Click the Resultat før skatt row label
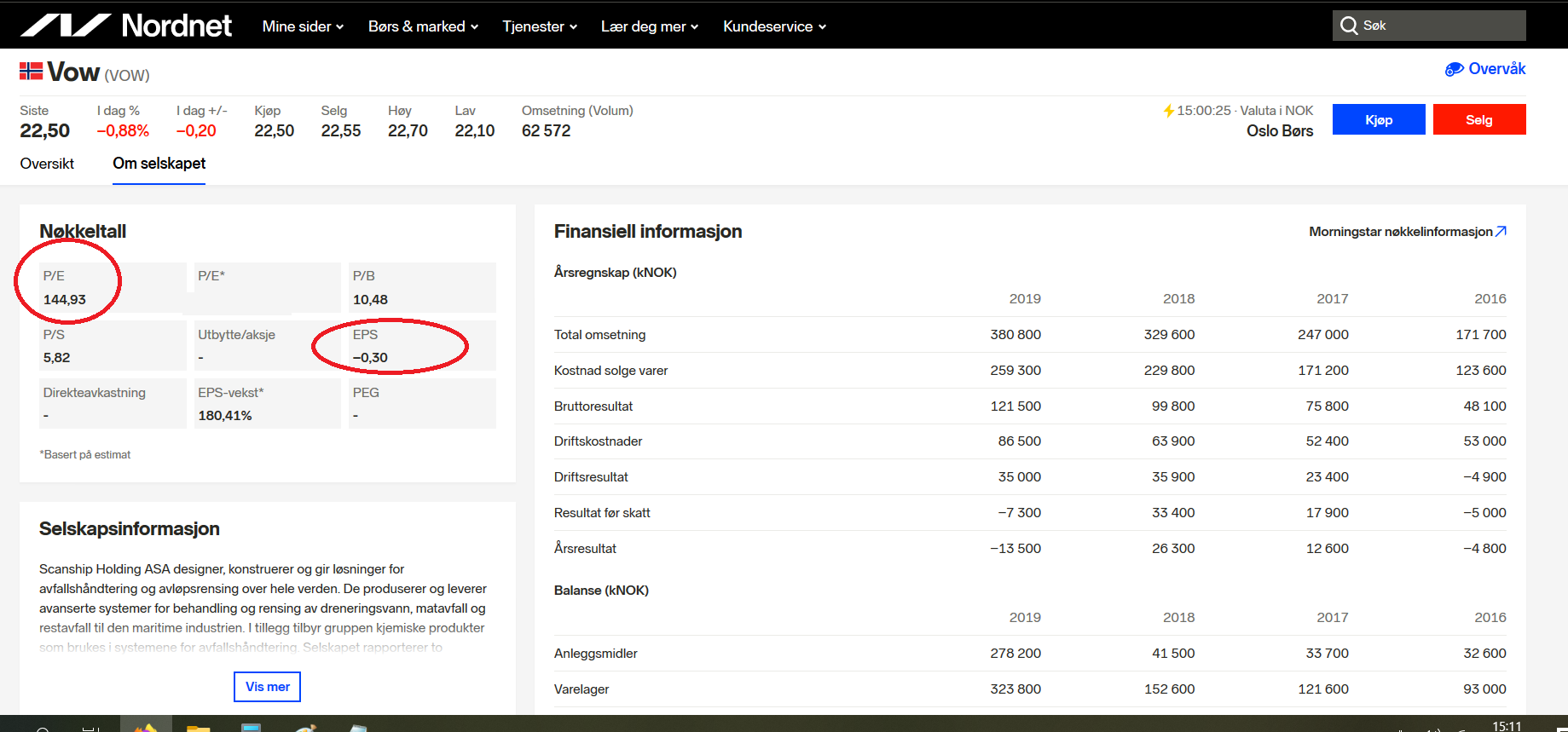Image resolution: width=1568 pixels, height=732 pixels. 602,513
